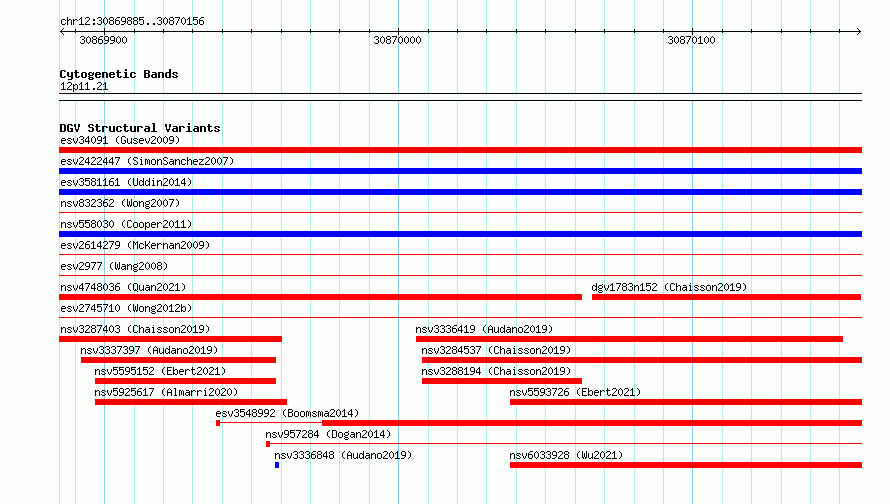Click the 30870000 ruler position label

(x=397, y=40)
